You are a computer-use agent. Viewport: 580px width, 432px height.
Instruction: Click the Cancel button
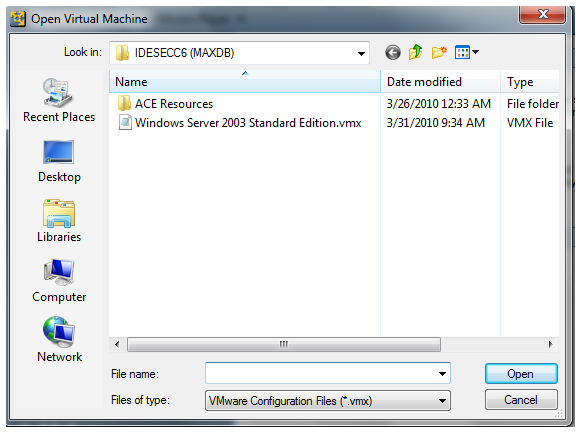pos(521,400)
